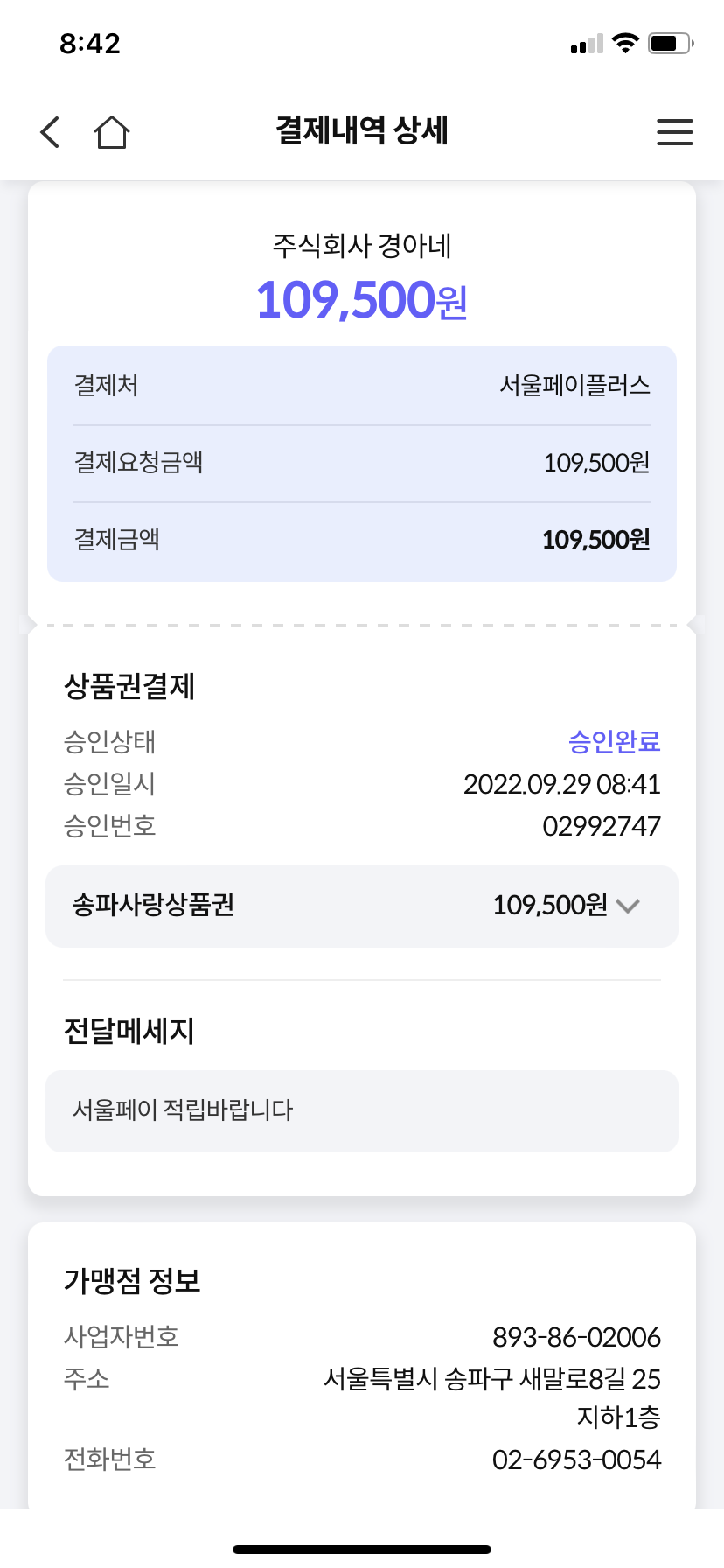724x1568 pixels.
Task: Go to home via house icon
Action: coord(112,132)
